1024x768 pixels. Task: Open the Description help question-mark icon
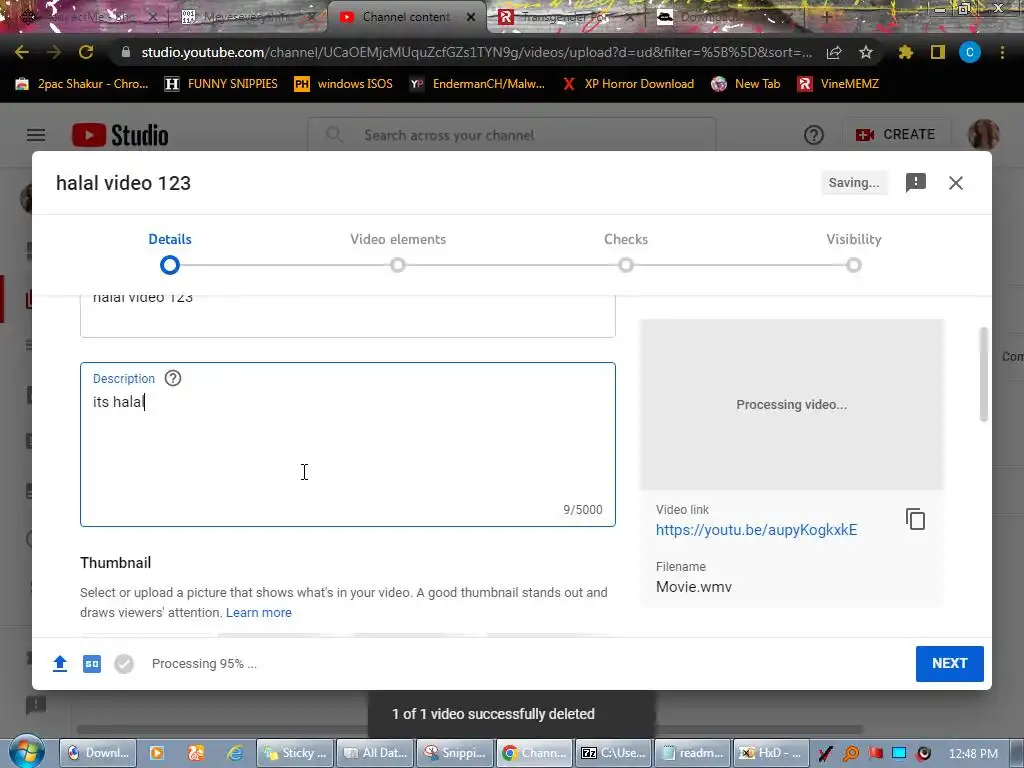point(172,378)
